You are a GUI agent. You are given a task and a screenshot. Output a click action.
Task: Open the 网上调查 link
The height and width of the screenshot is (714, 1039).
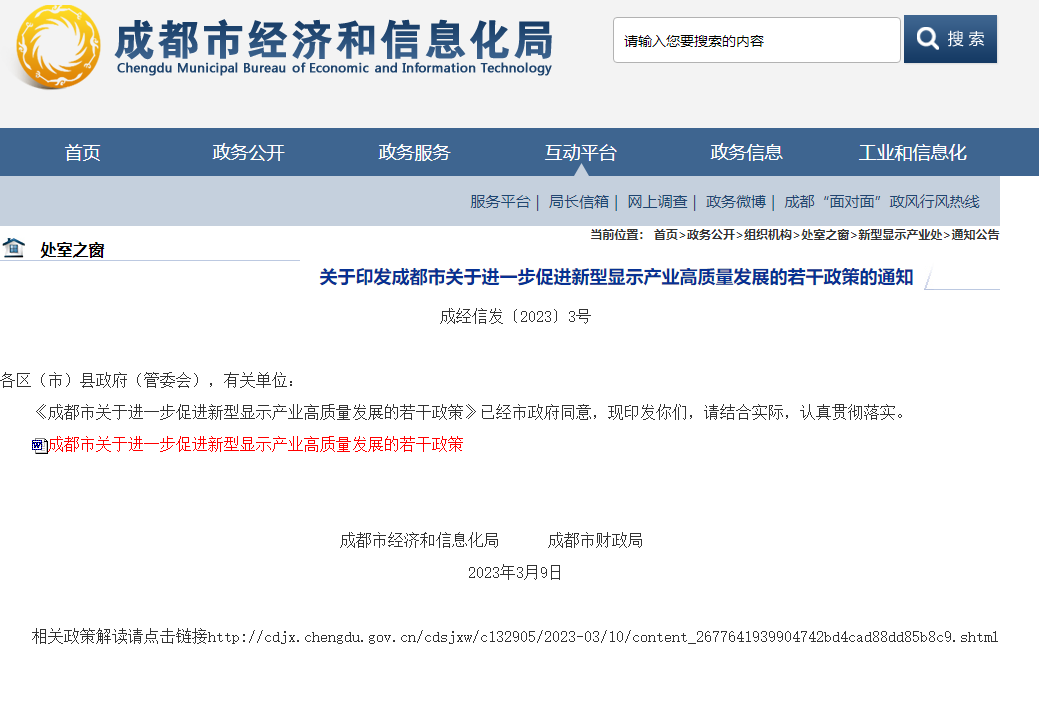coord(657,202)
